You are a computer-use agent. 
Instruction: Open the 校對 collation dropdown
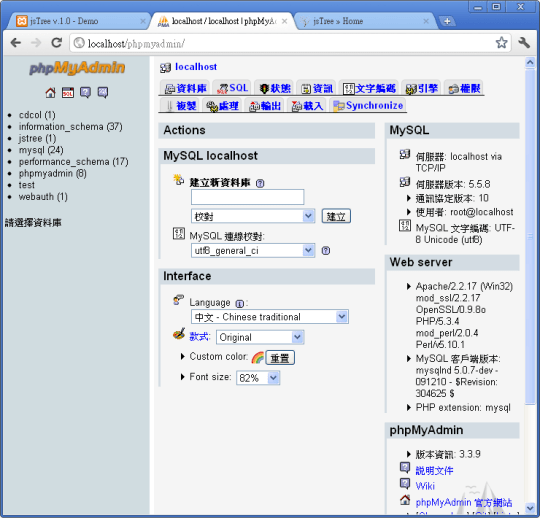253,216
